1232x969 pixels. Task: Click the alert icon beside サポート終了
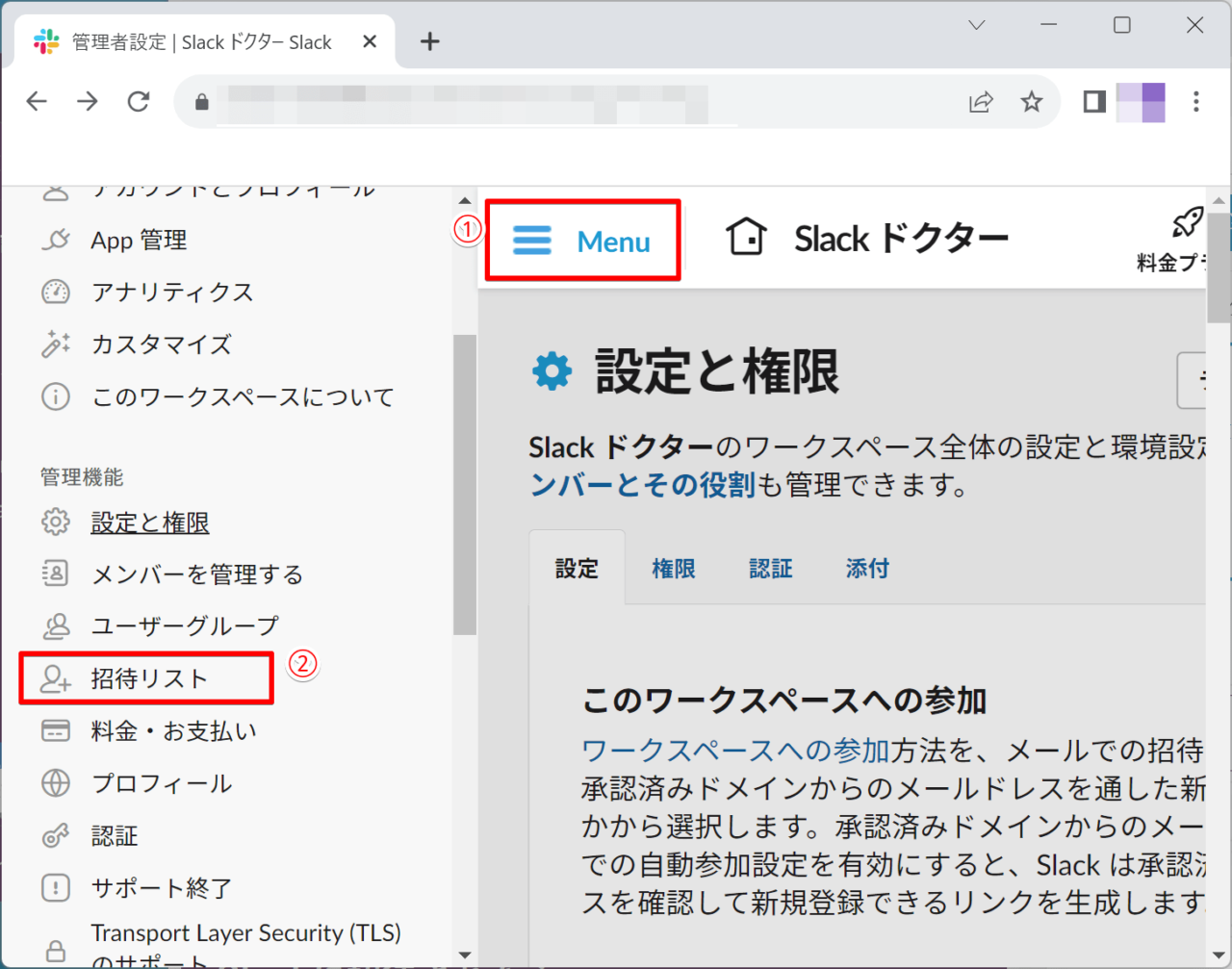pos(56,888)
